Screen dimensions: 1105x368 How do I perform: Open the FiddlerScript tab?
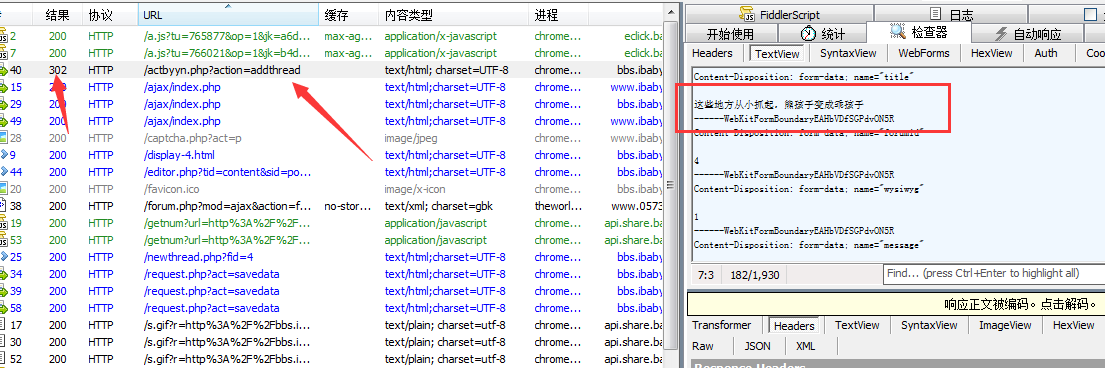tap(779, 14)
